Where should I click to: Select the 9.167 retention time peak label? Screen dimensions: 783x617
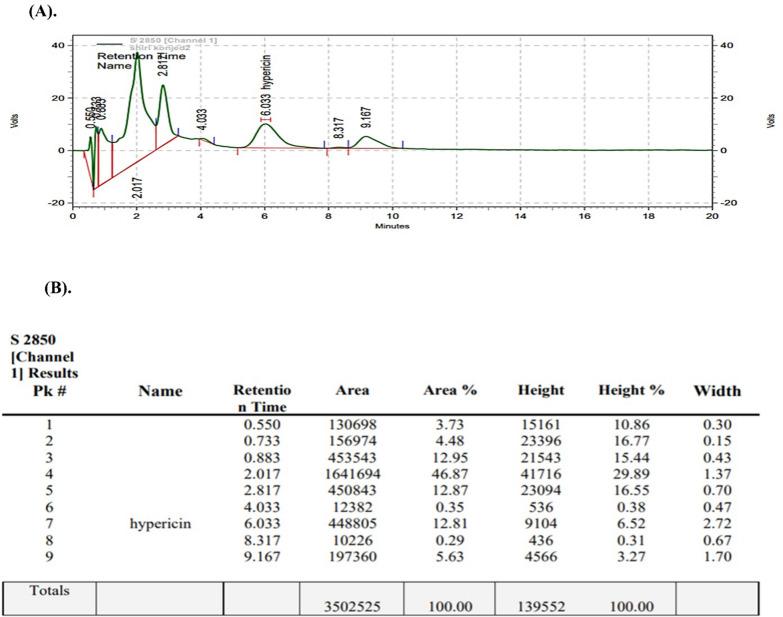click(x=366, y=117)
